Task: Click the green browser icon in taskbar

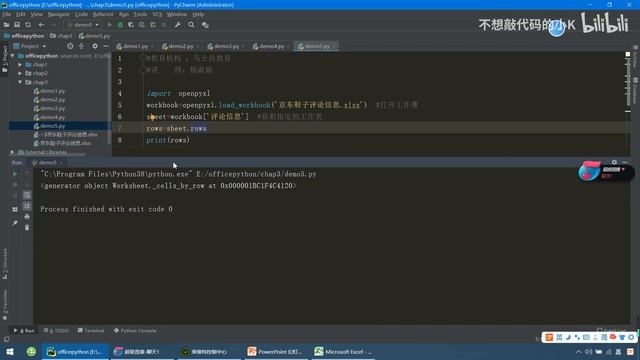Action: coord(31,351)
